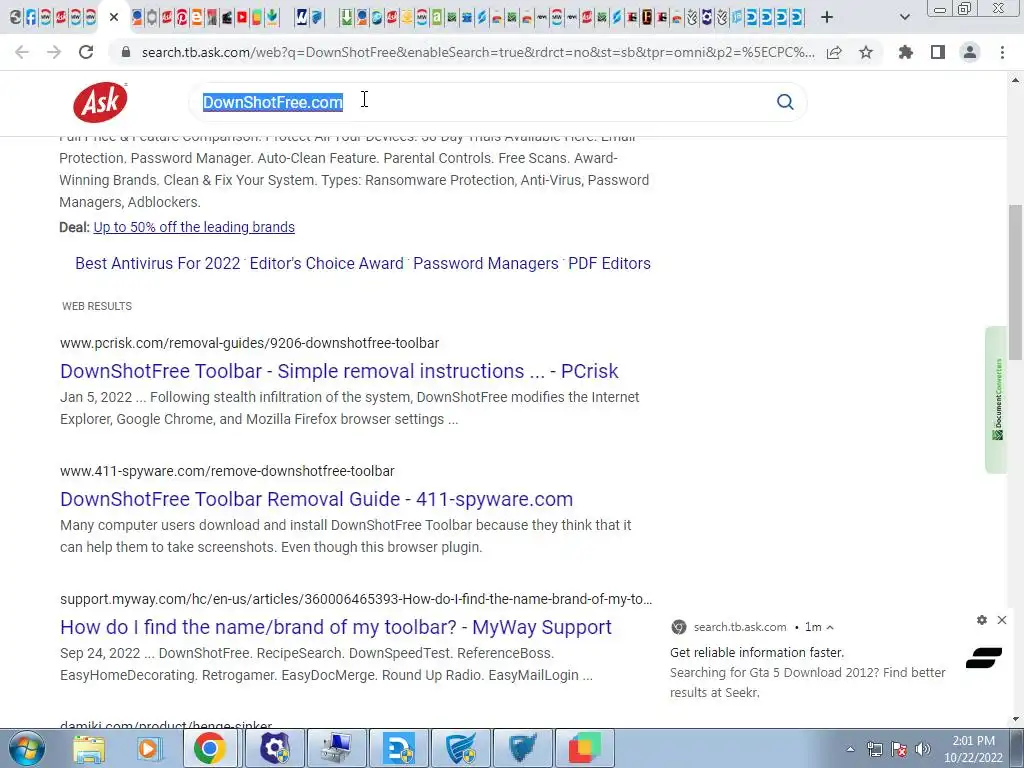The height and width of the screenshot is (768, 1024).
Task: Open blue 'D' installer app in taskbar
Action: tap(399, 748)
